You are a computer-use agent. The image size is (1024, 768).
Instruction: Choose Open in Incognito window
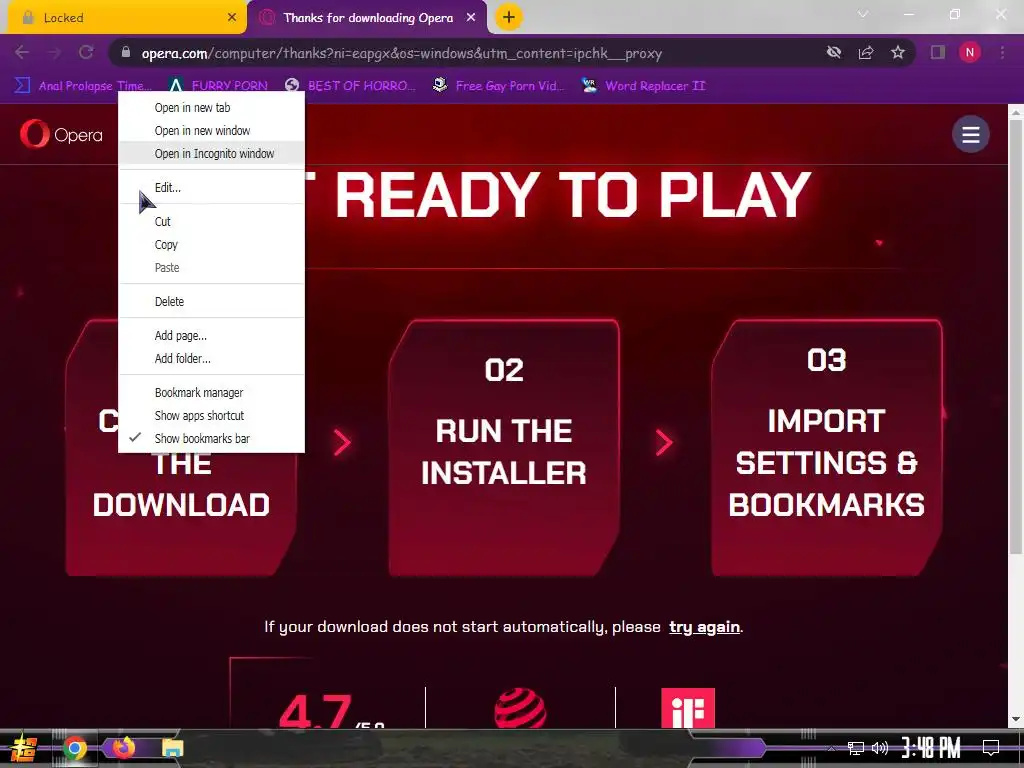point(211,153)
